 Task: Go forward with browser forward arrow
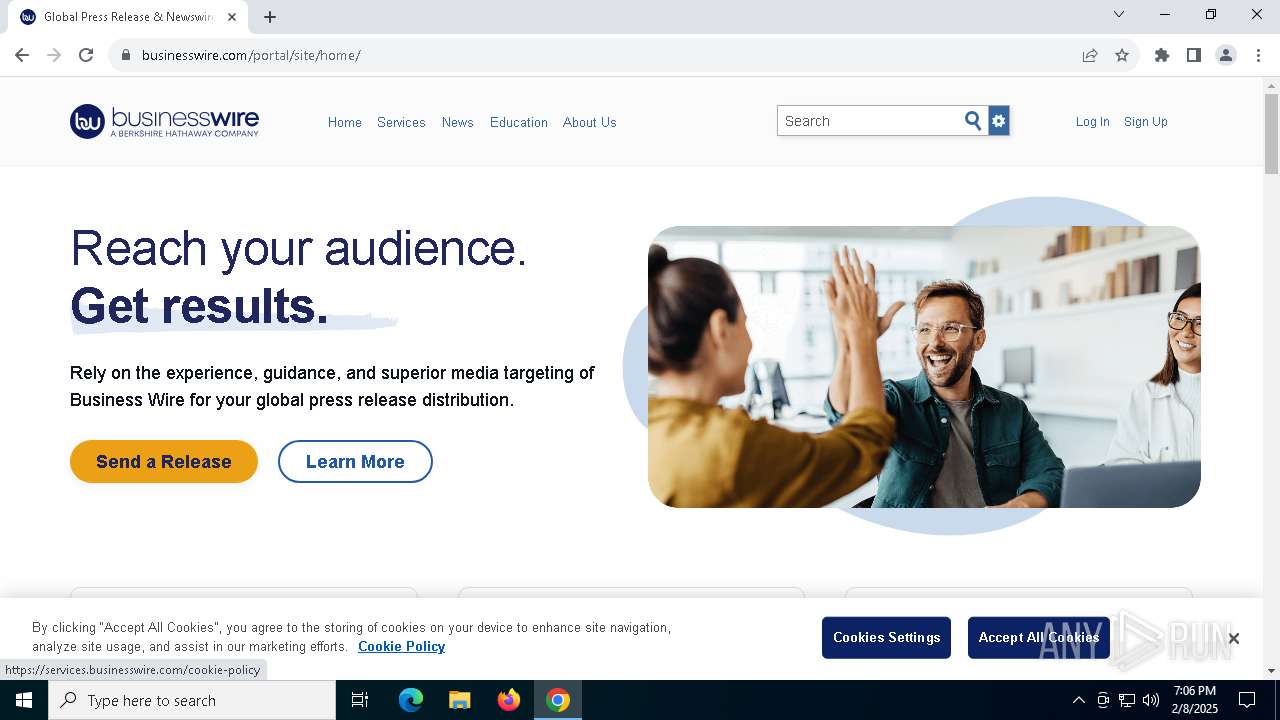pos(54,55)
